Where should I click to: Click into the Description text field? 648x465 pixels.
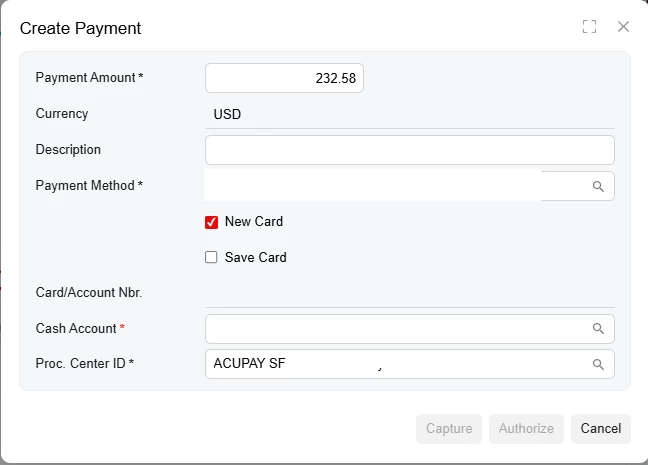pyautogui.click(x=409, y=150)
